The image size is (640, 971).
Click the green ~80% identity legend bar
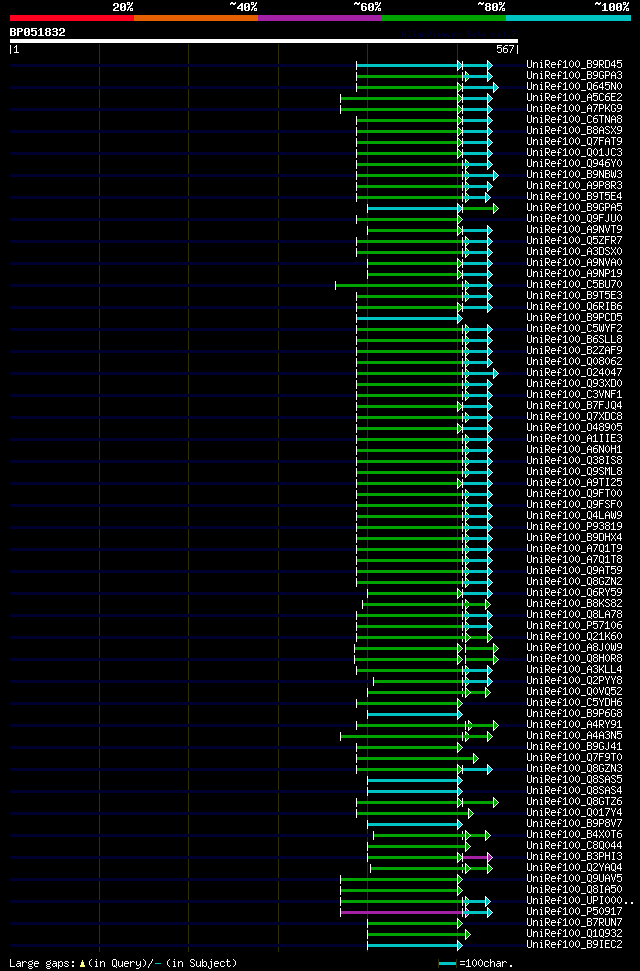(x=444, y=18)
